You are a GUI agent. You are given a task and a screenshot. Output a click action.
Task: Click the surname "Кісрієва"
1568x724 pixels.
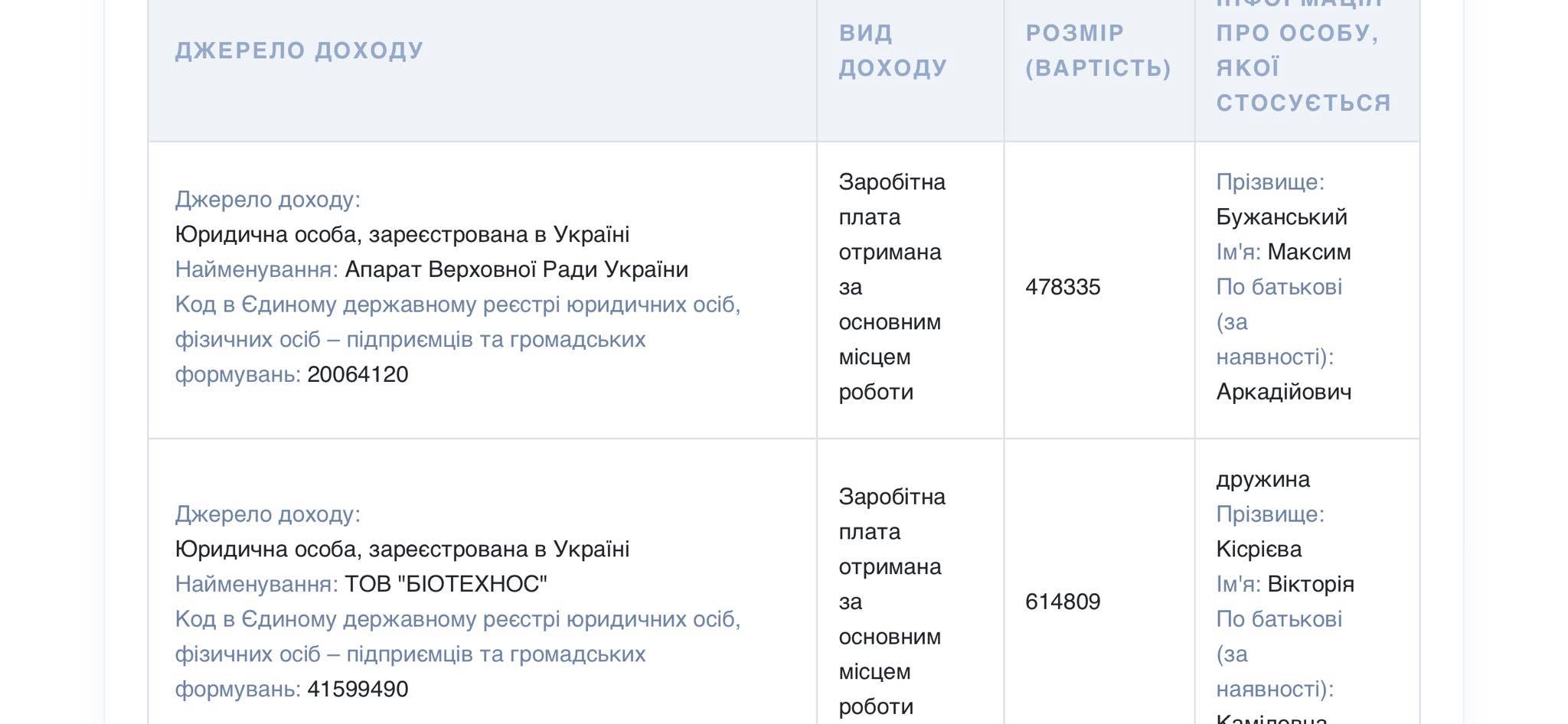[x=1259, y=549]
